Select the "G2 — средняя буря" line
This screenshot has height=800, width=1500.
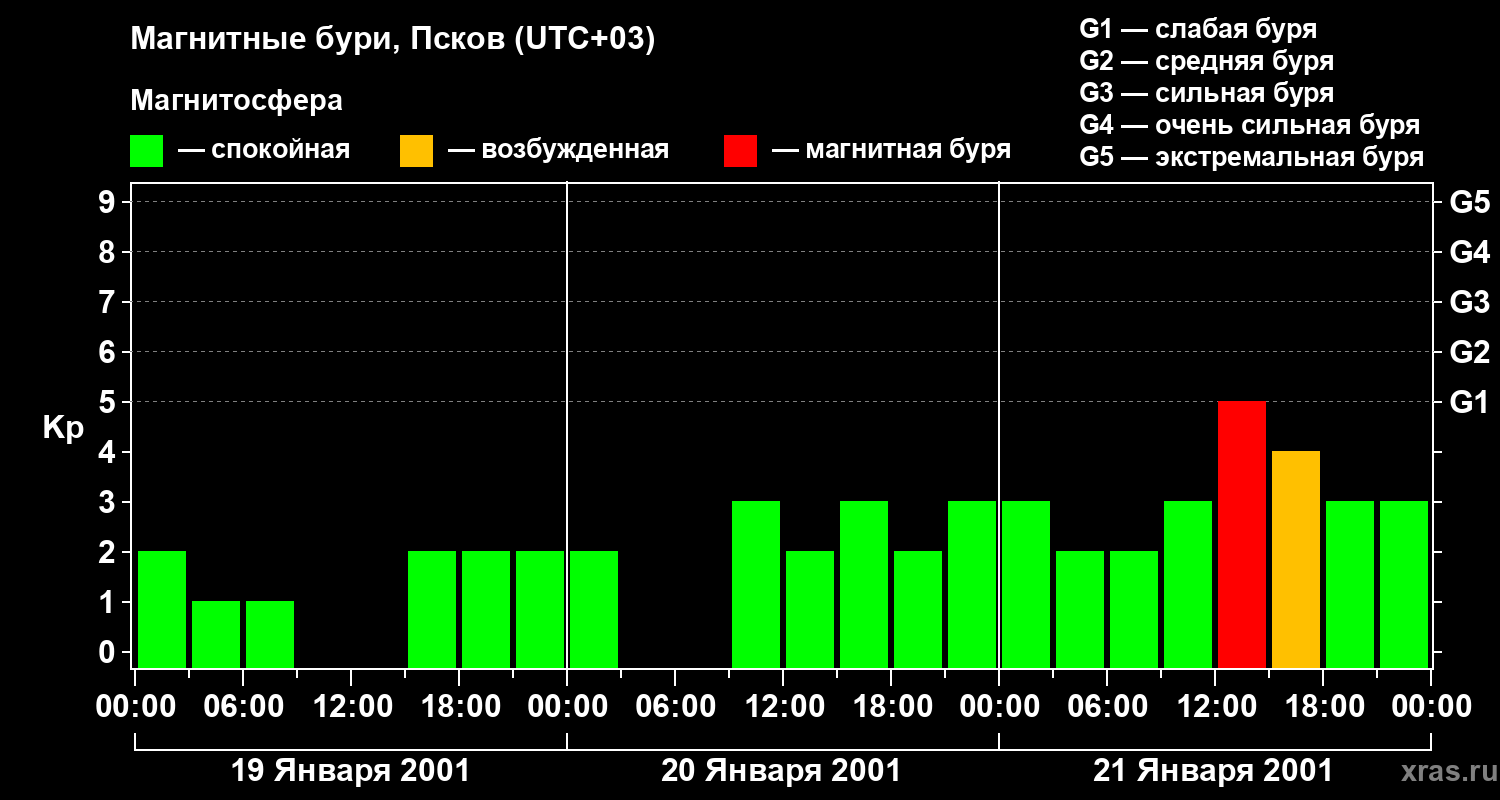tap(1207, 61)
